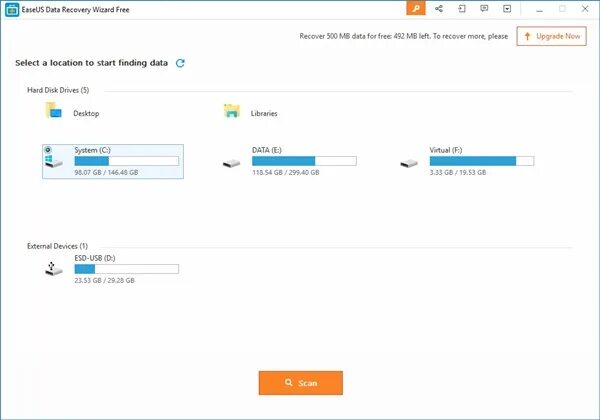Click the DATA (E:) label text
The height and width of the screenshot is (420, 600).
tap(267, 150)
